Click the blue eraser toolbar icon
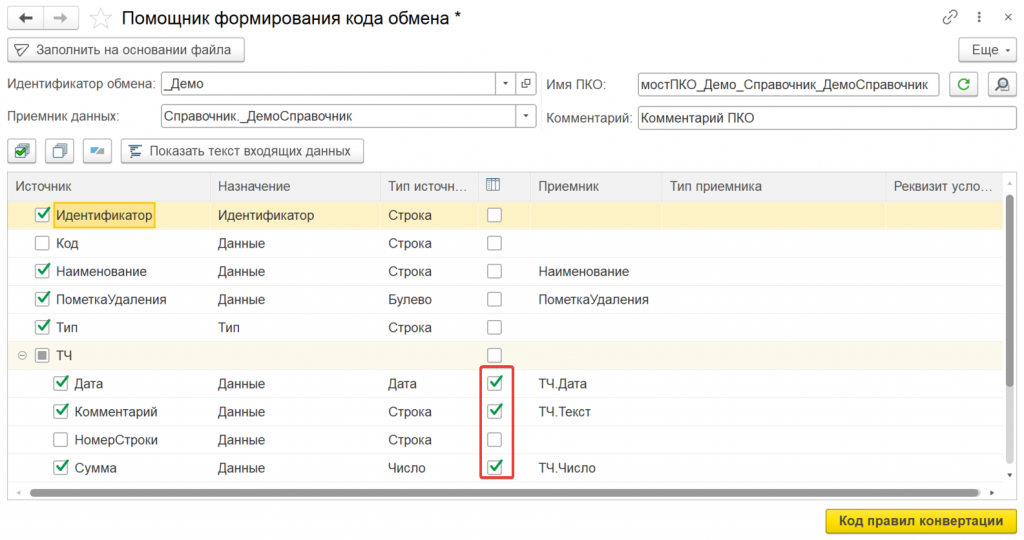 click(x=97, y=151)
